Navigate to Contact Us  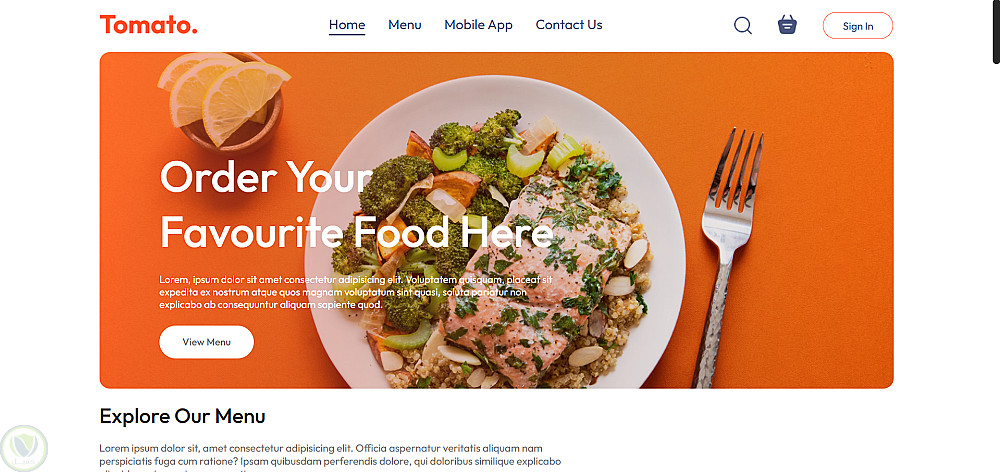[x=569, y=25]
